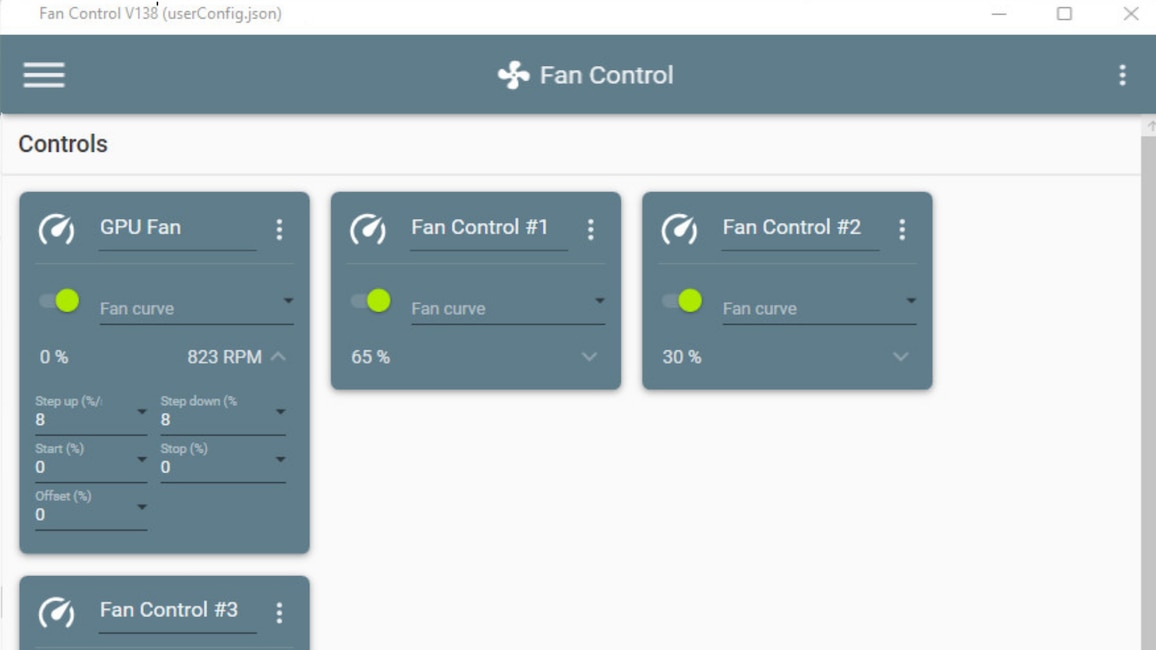
Task: Open Fan Control #1 options menu
Action: coord(591,229)
